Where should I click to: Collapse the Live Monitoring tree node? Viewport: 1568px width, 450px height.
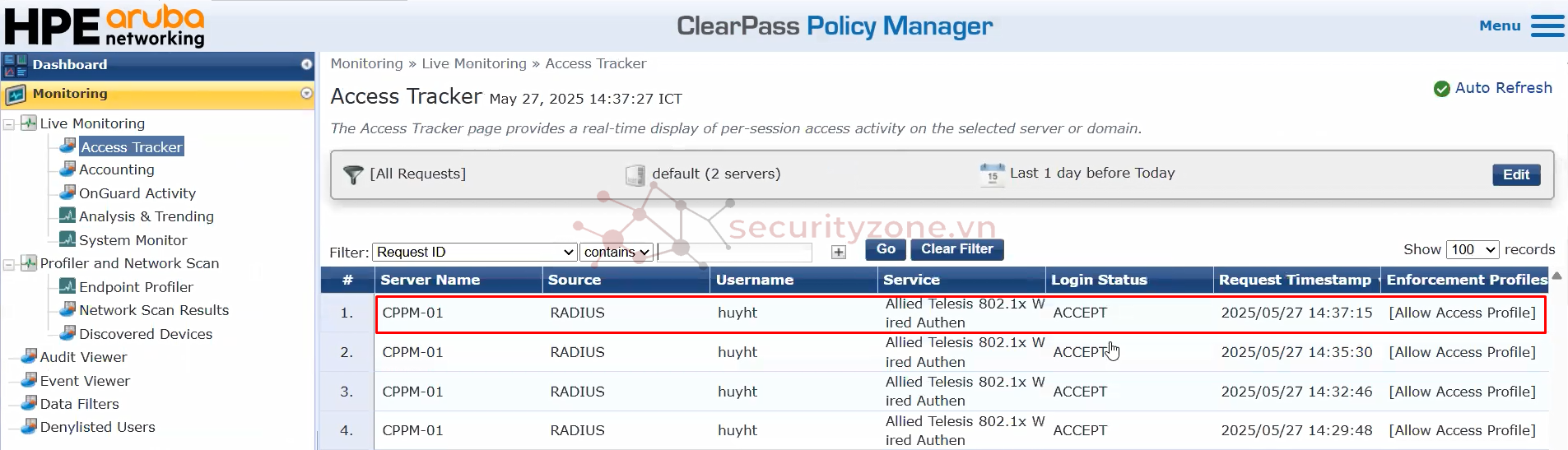pyautogui.click(x=9, y=124)
